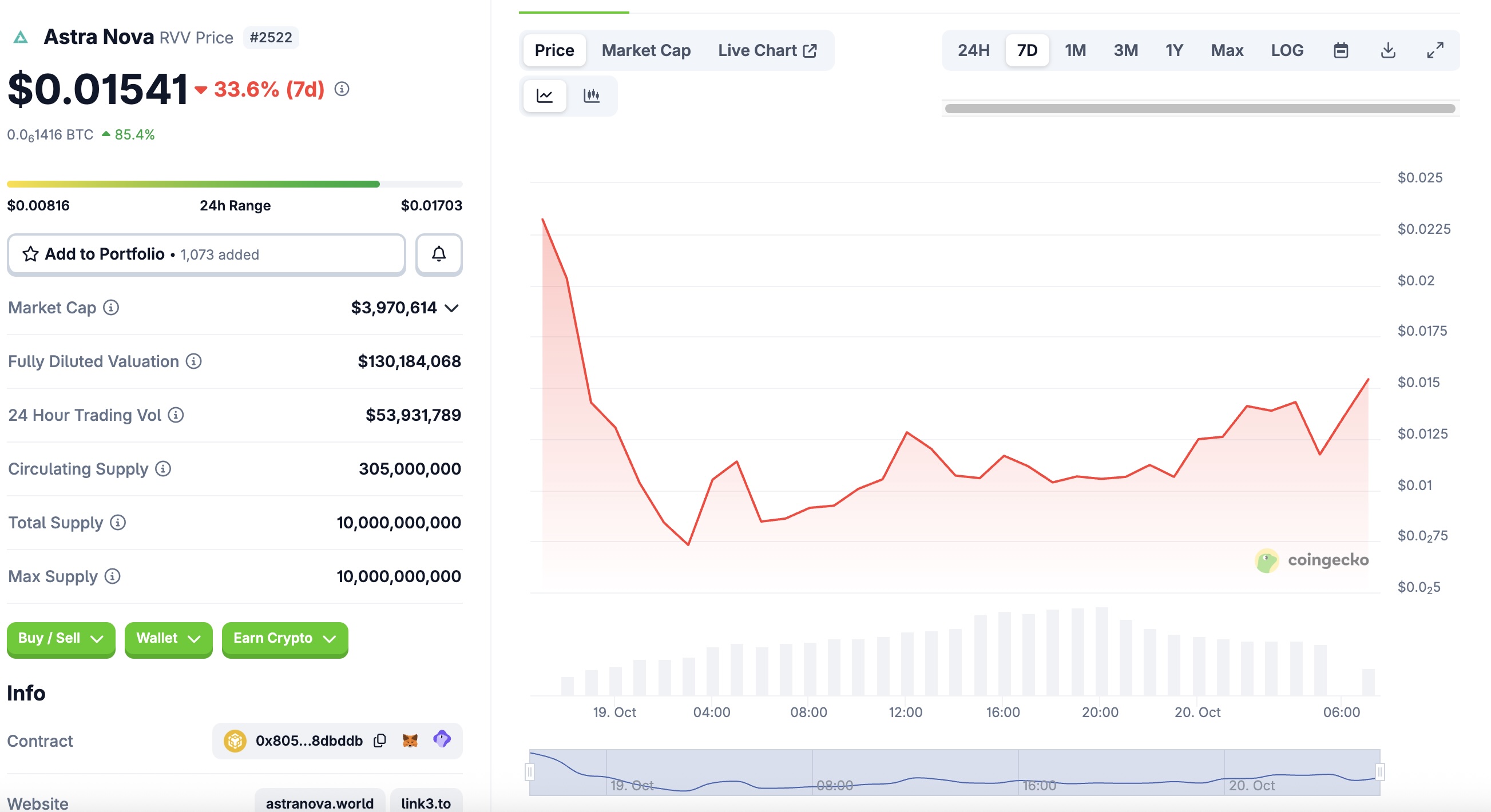Copy the contract address
This screenshot has width=1491, height=812.
point(380,741)
